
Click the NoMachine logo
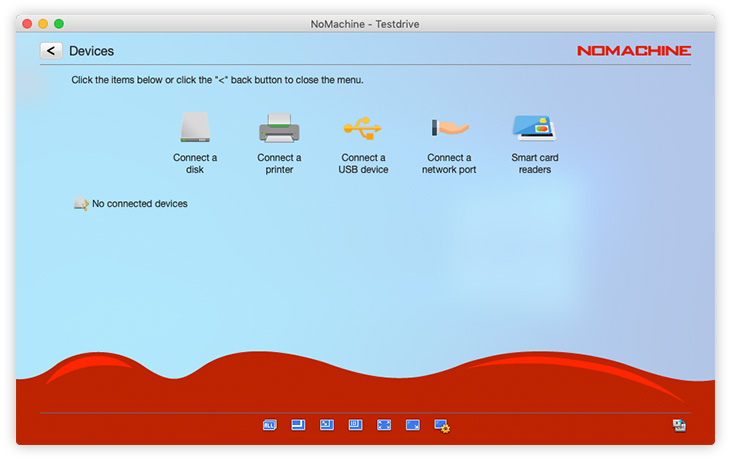click(633, 51)
